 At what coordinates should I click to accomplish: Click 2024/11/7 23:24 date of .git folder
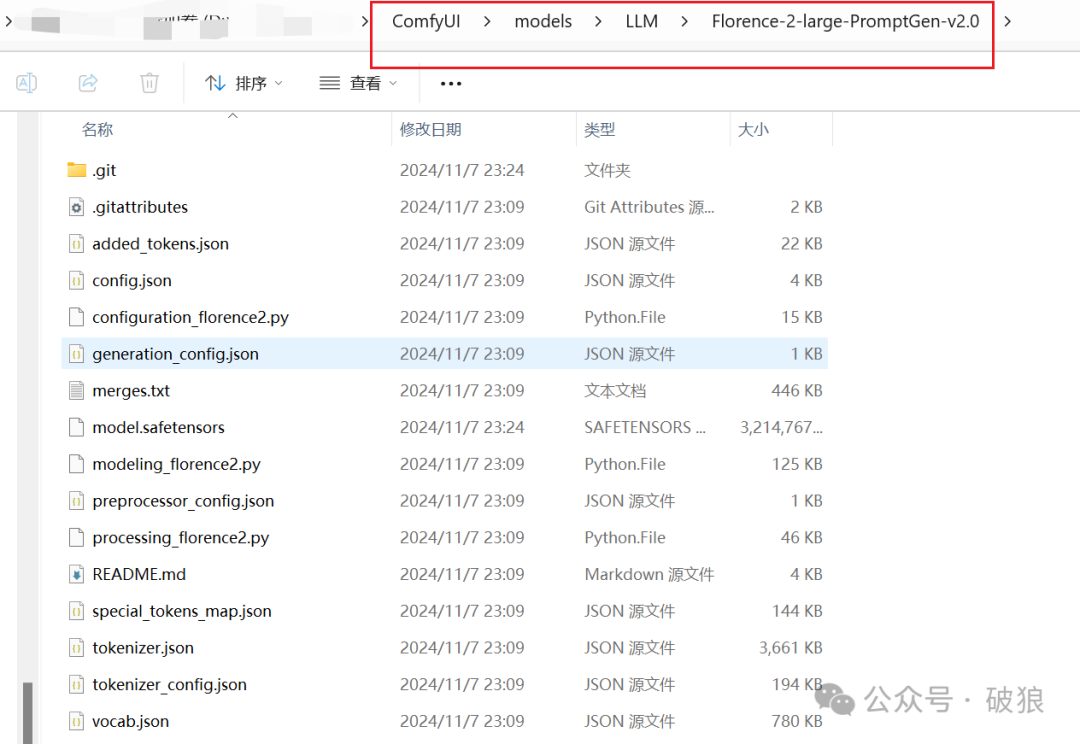[461, 170]
